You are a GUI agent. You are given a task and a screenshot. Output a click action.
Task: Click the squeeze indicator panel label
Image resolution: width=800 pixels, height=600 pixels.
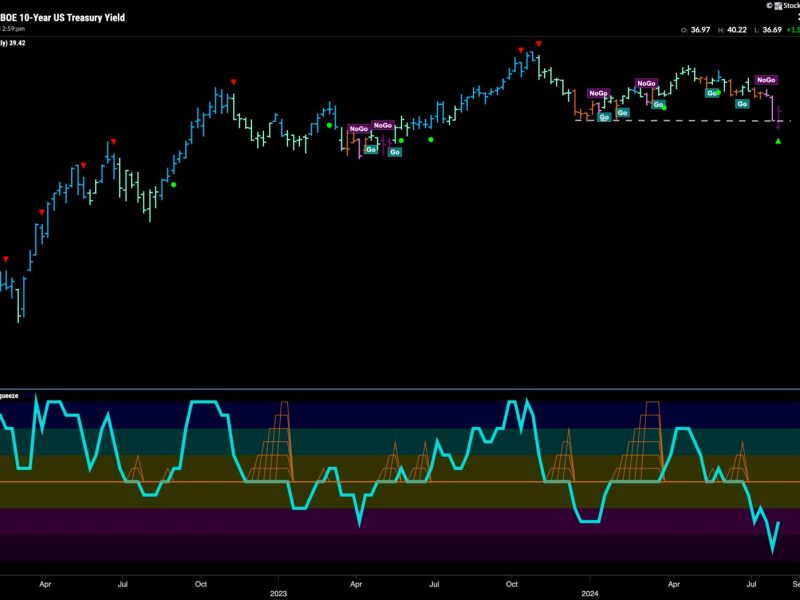coord(9,396)
